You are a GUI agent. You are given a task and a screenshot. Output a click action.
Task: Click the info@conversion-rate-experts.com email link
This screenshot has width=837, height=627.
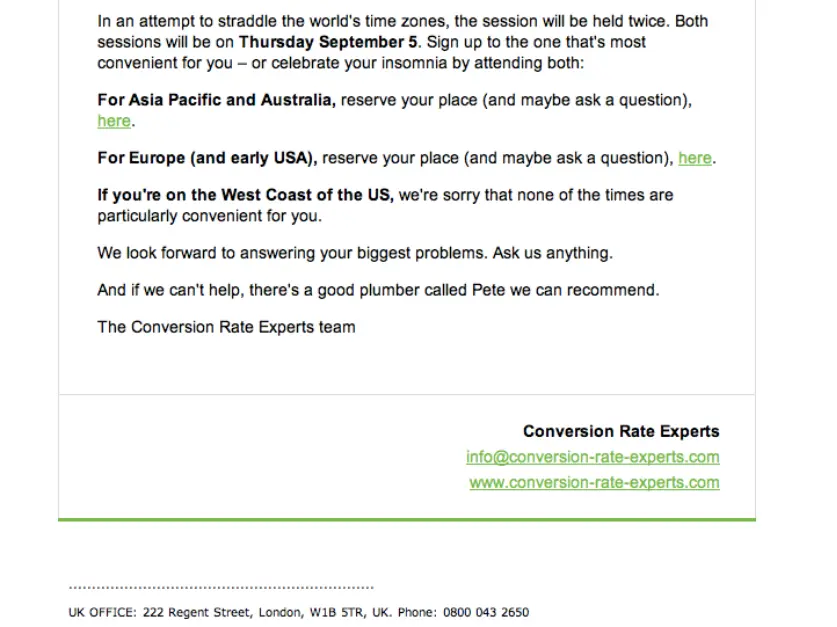(x=592, y=457)
